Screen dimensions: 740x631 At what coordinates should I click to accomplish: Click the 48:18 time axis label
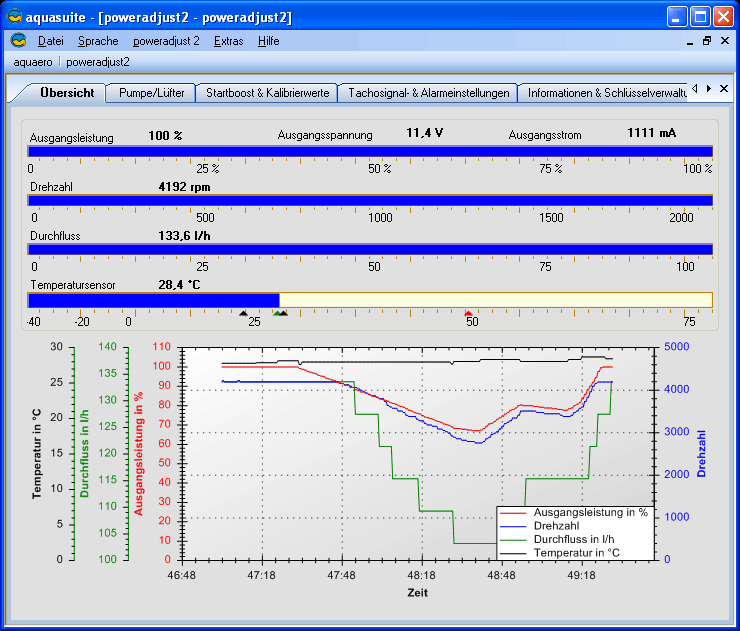click(421, 576)
